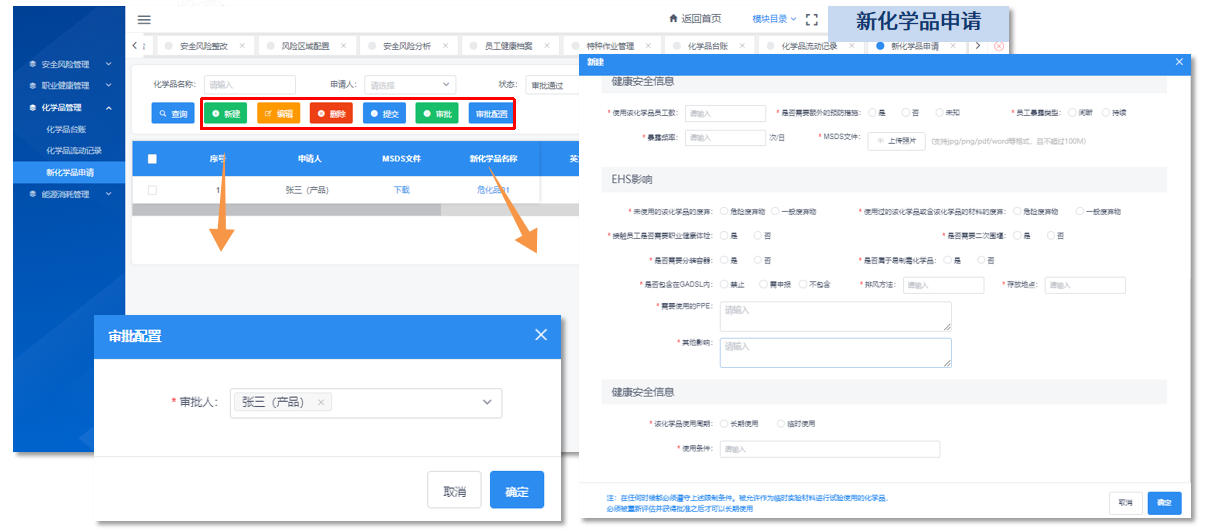Select 未知 for extra preventive measures

coord(936,113)
